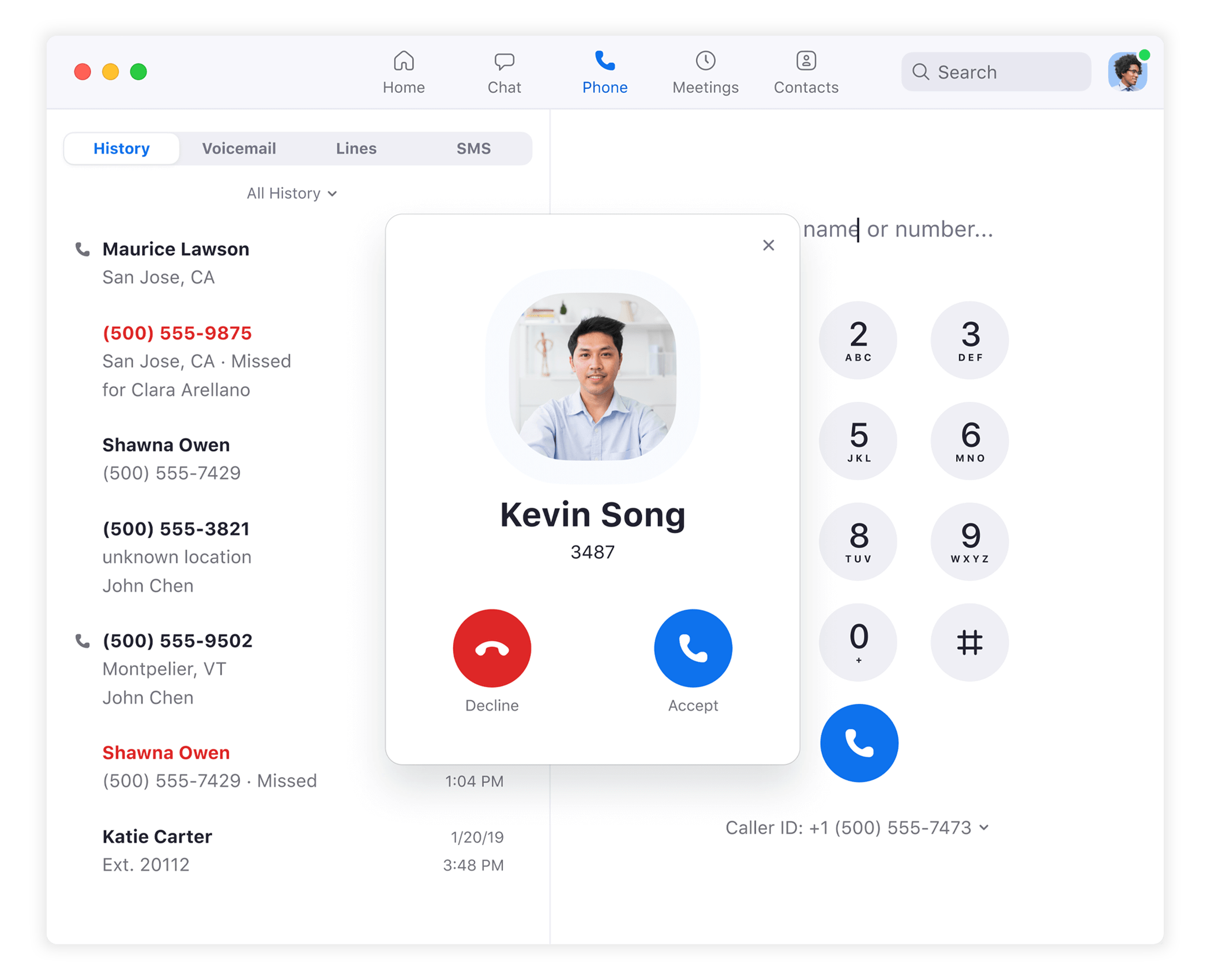Select the History tab
Image resolution: width=1211 pixels, height=980 pixels.
coord(121,148)
